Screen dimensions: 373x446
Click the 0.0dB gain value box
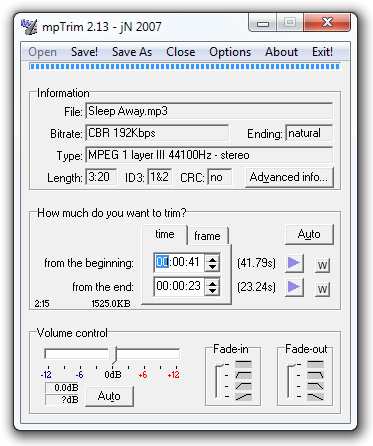pyautogui.click(x=62, y=388)
